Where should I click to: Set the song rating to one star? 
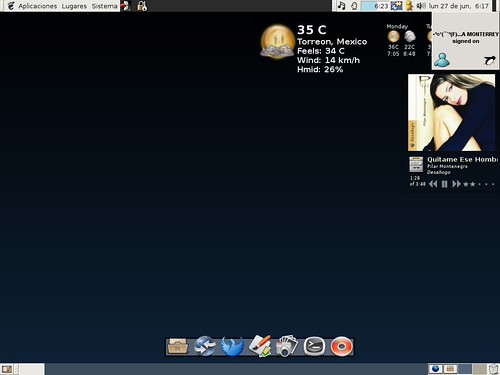(x=466, y=184)
